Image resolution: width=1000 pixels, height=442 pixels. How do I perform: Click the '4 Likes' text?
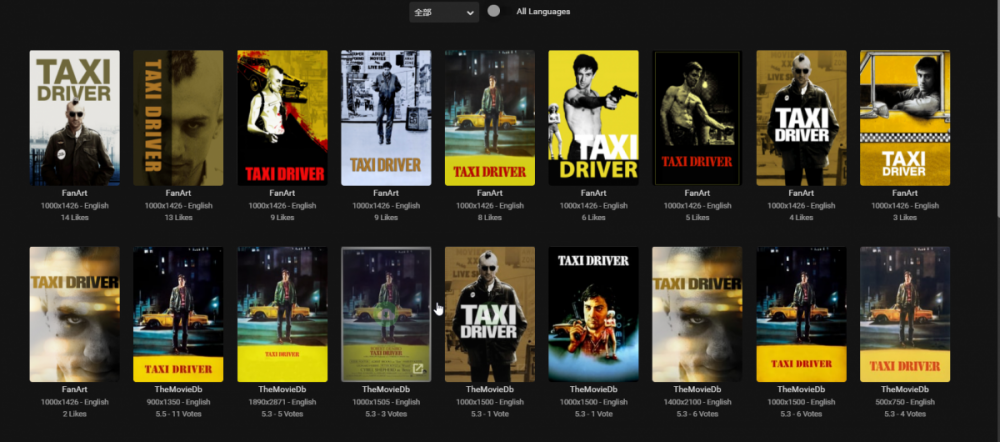[802, 217]
